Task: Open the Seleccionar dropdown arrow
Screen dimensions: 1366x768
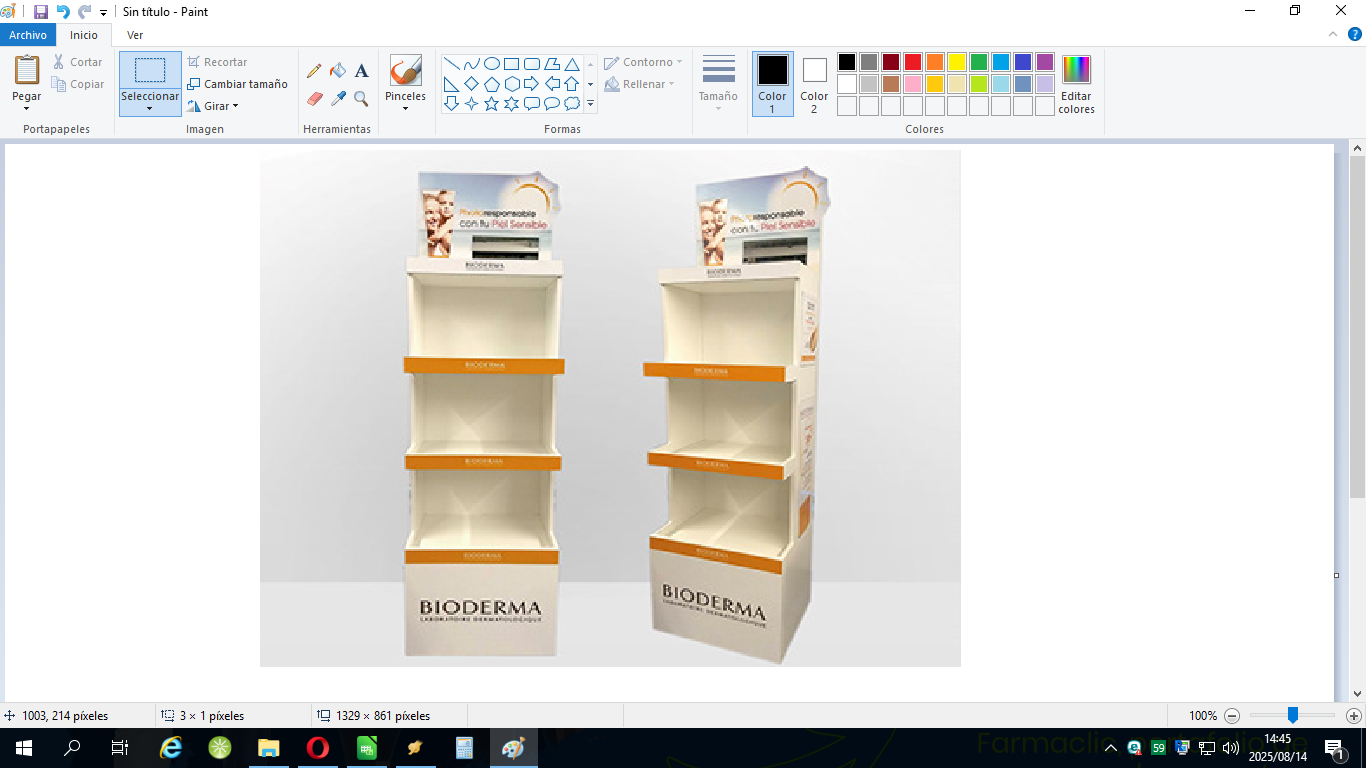Action: (x=150, y=109)
